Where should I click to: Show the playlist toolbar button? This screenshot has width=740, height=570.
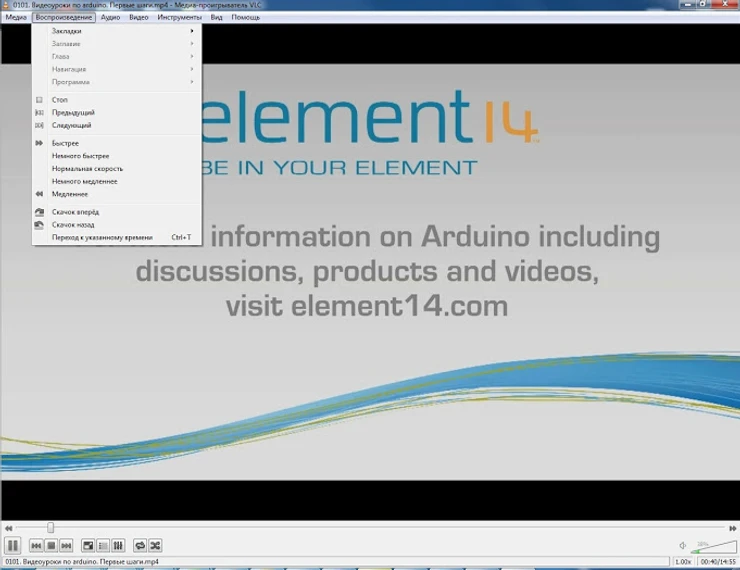103,546
